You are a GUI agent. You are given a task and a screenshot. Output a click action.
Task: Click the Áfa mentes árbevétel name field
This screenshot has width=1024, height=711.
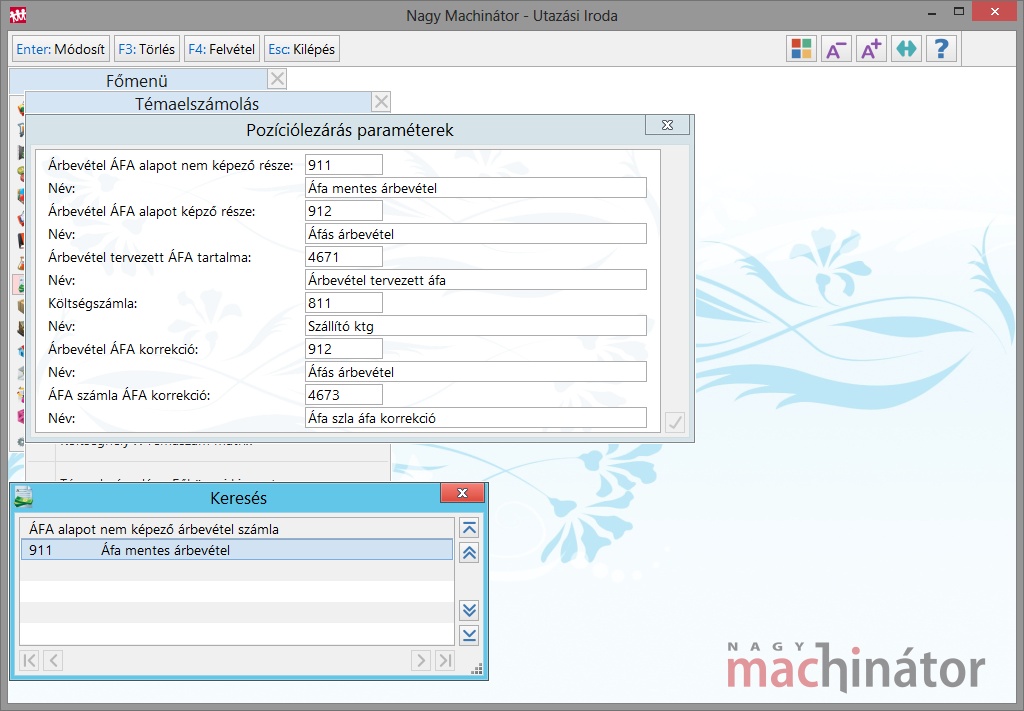pos(475,188)
